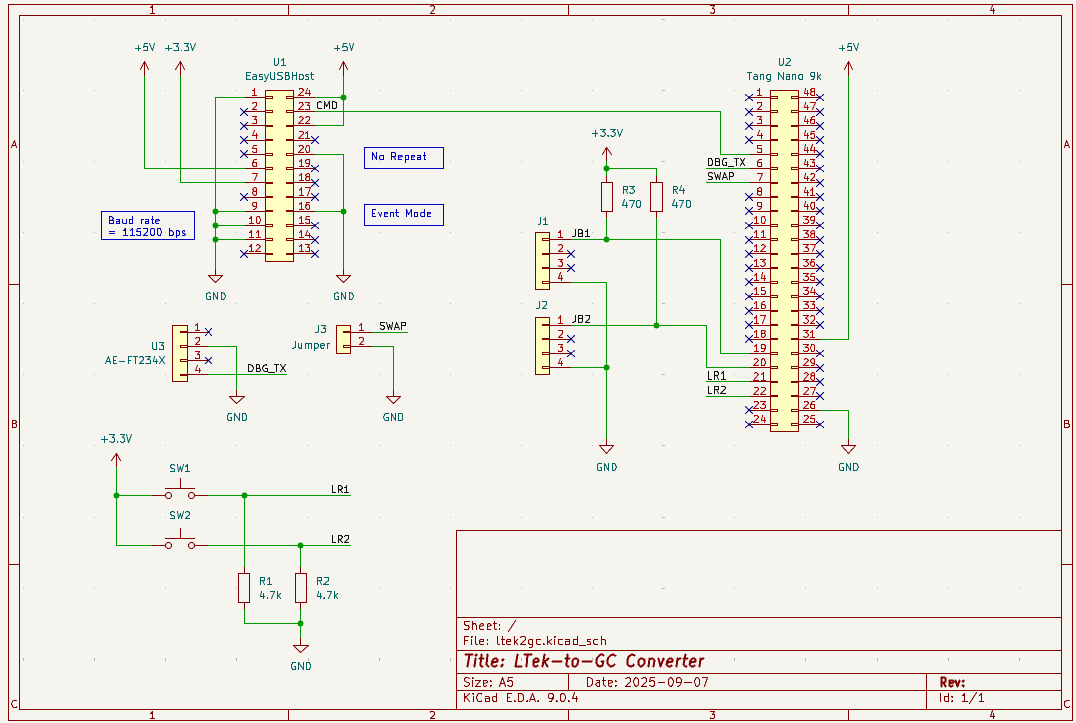Click the GND symbol below resistors R1 and R2
This screenshot has width=1076, height=723.
pos(301,648)
